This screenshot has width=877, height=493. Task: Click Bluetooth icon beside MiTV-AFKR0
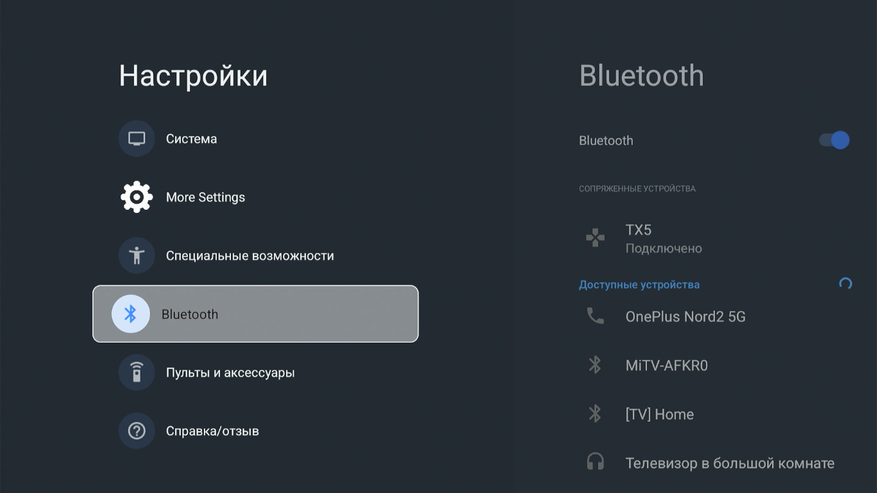(595, 365)
